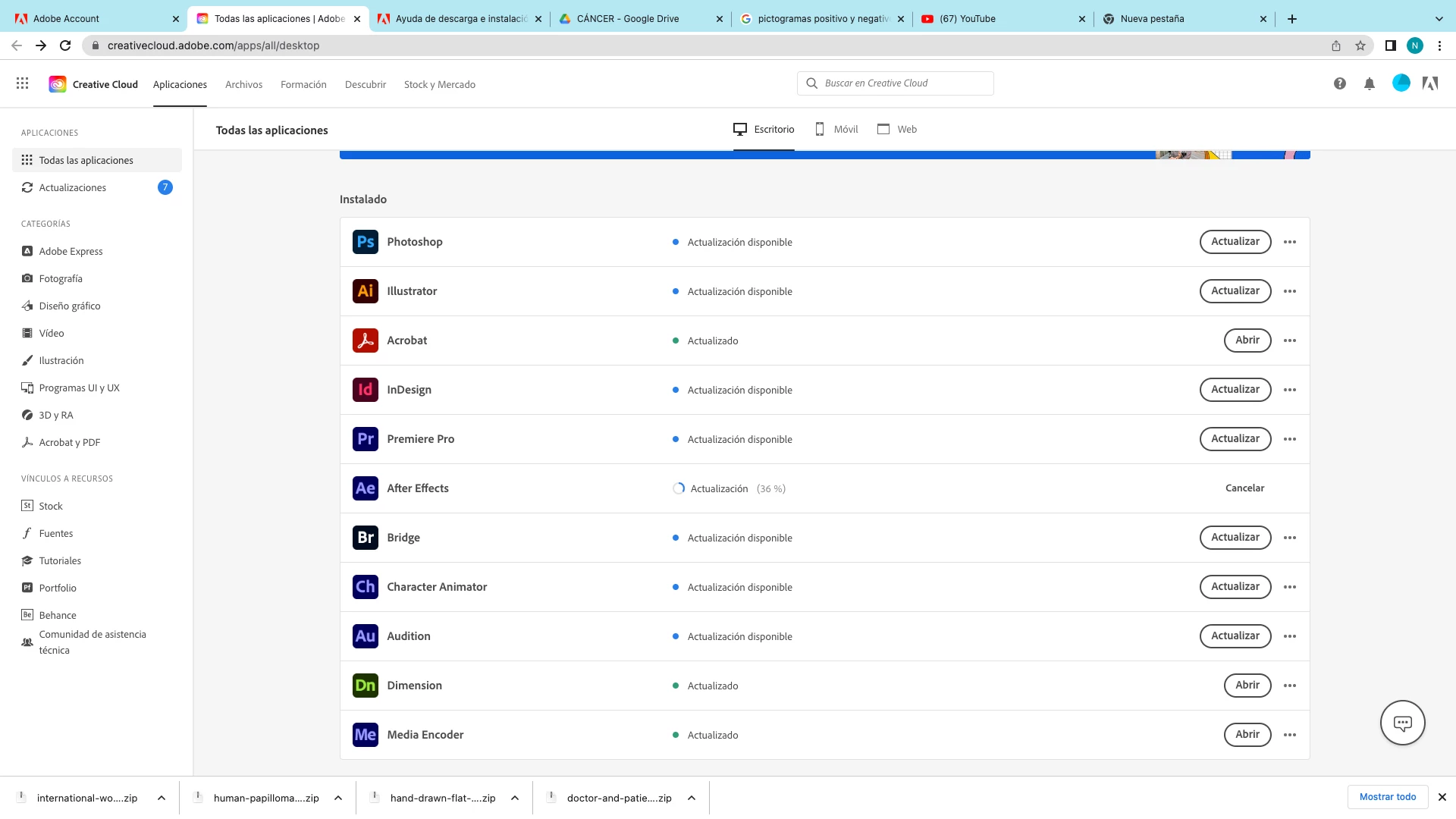This screenshot has height=819, width=1456.
Task: Open the notifications bell icon
Action: coord(1369,84)
